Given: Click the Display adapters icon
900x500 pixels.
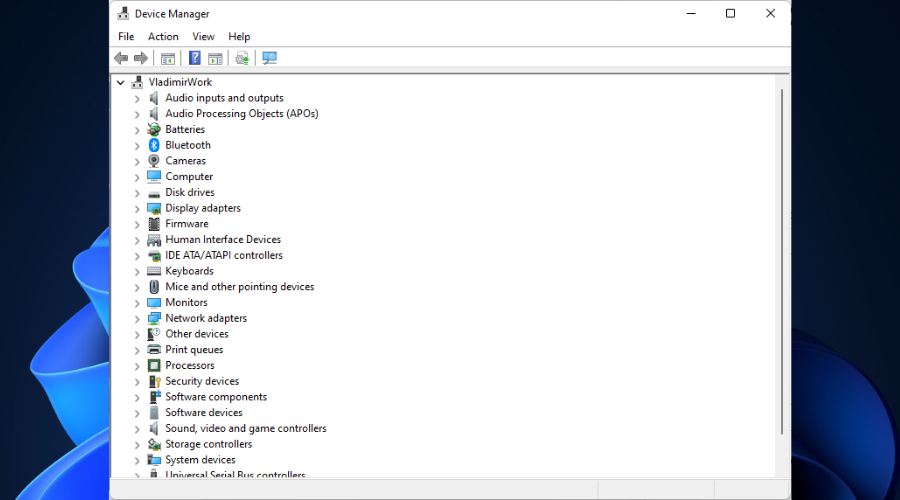Looking at the screenshot, I should (154, 208).
